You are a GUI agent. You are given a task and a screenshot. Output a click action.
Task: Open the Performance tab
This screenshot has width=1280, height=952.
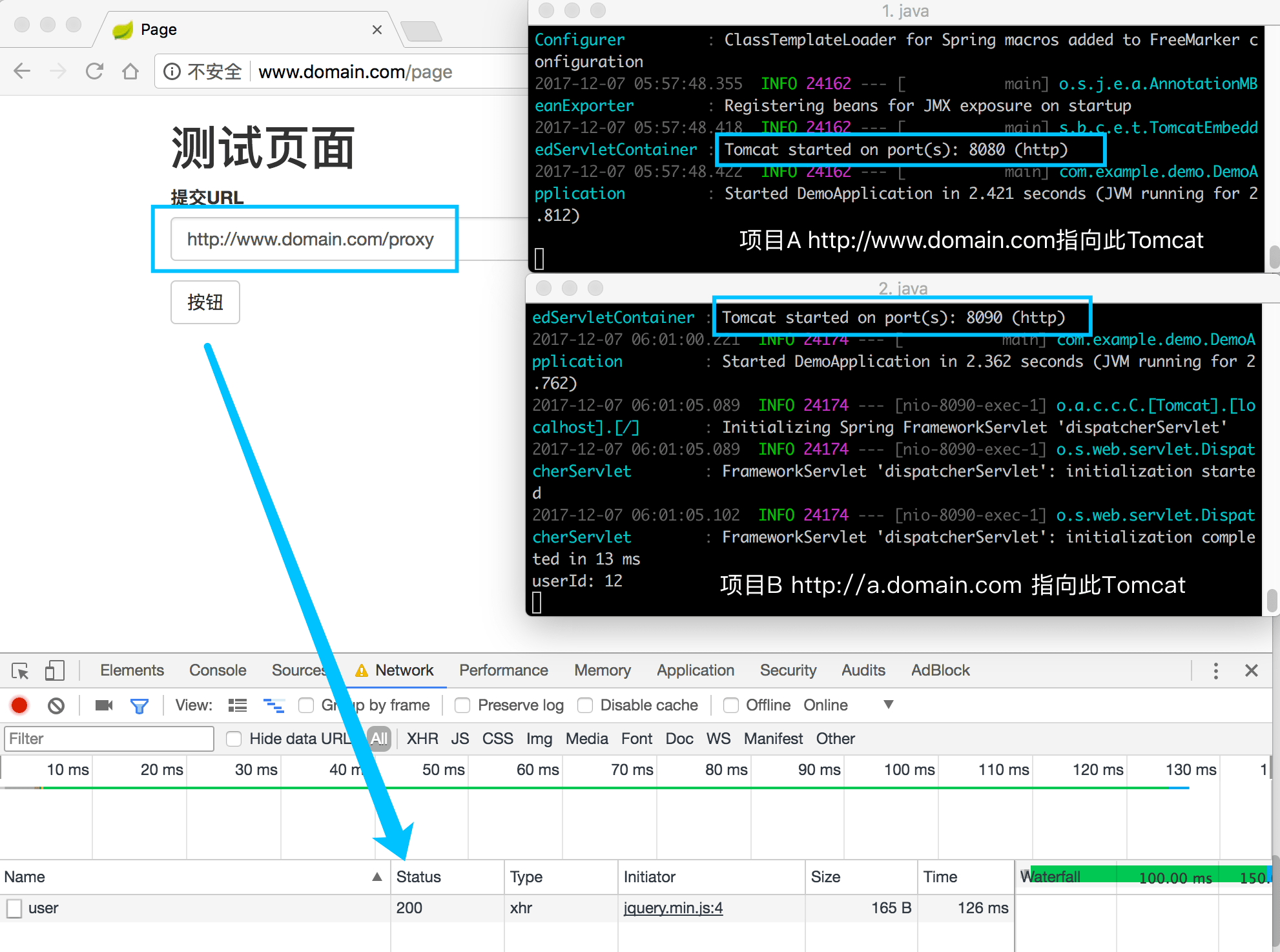click(504, 670)
